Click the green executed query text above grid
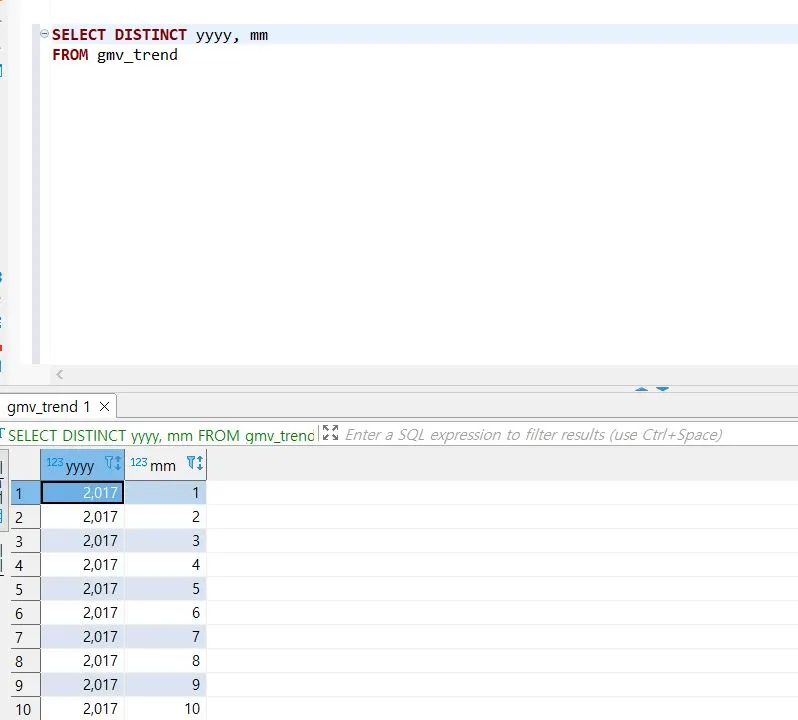 (161, 436)
